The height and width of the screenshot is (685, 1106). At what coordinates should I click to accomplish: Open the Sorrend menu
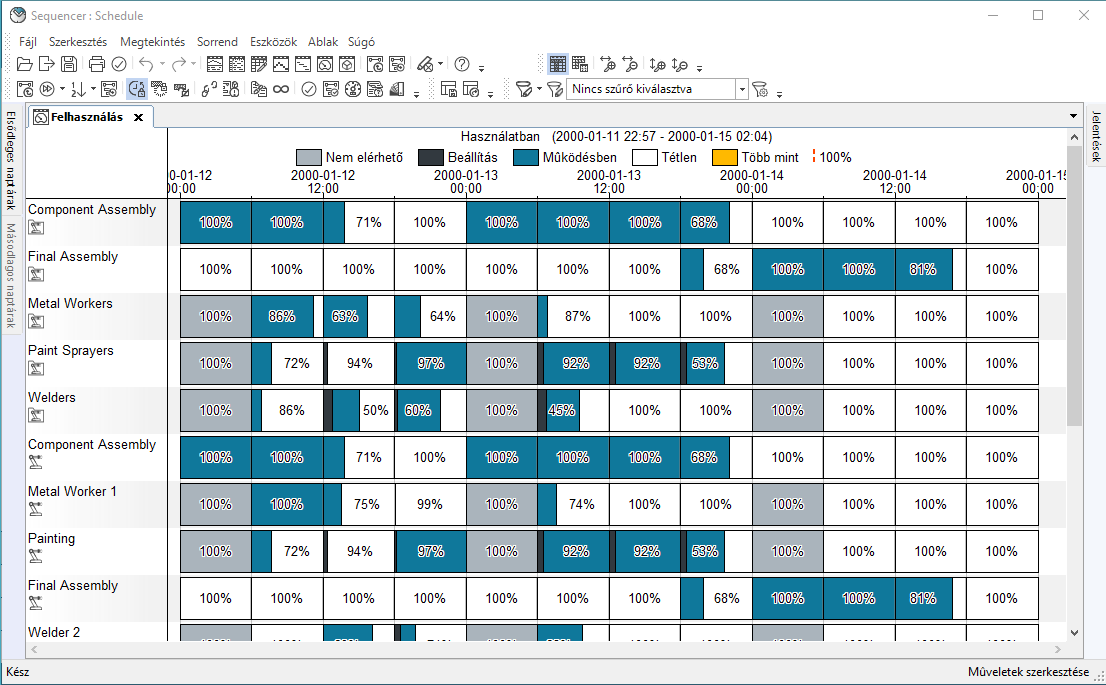tap(217, 42)
